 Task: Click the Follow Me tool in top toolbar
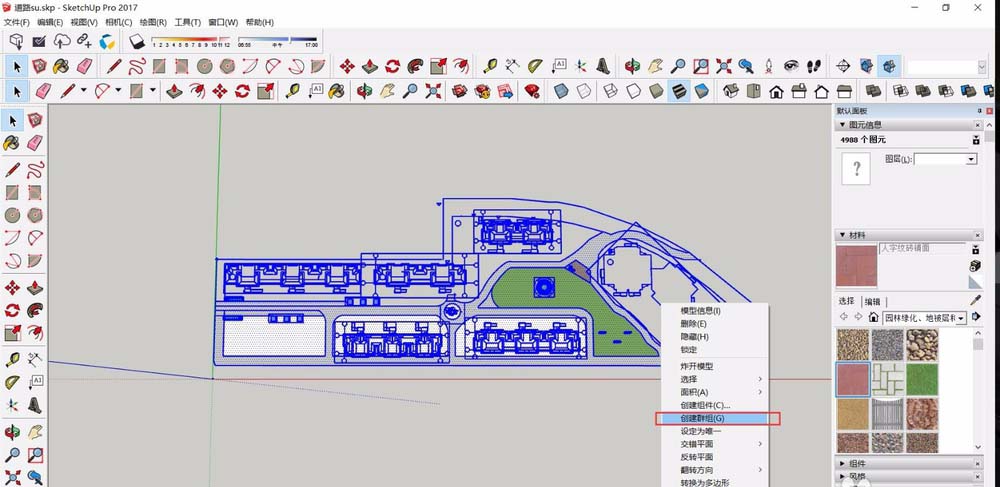tap(415, 66)
